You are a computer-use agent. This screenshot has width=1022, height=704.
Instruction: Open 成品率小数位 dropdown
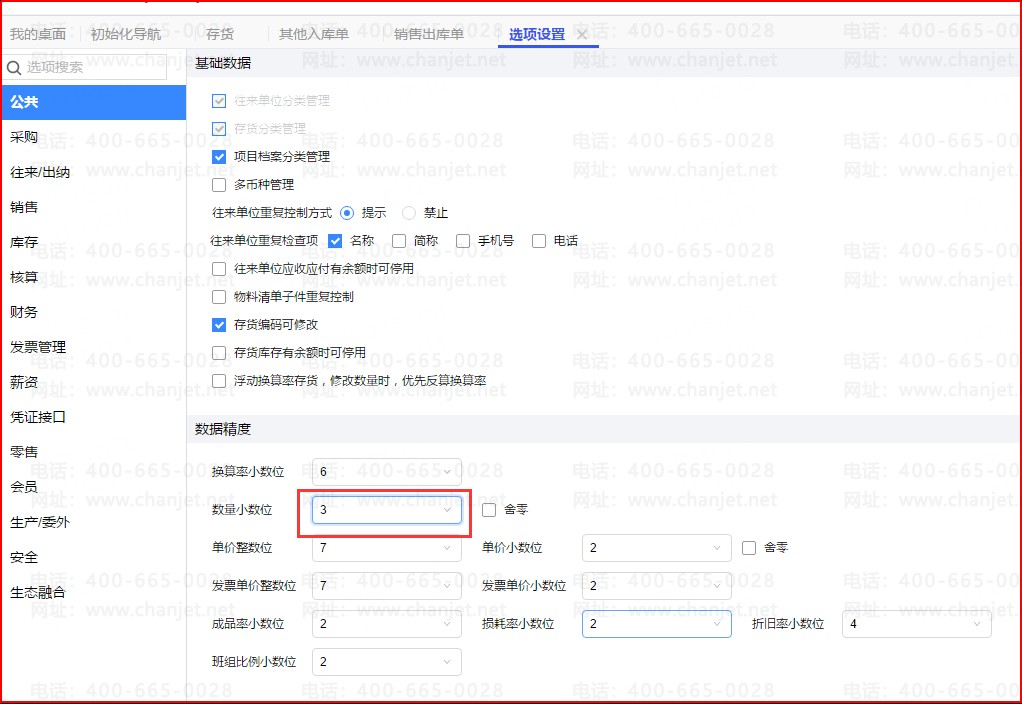[387, 624]
